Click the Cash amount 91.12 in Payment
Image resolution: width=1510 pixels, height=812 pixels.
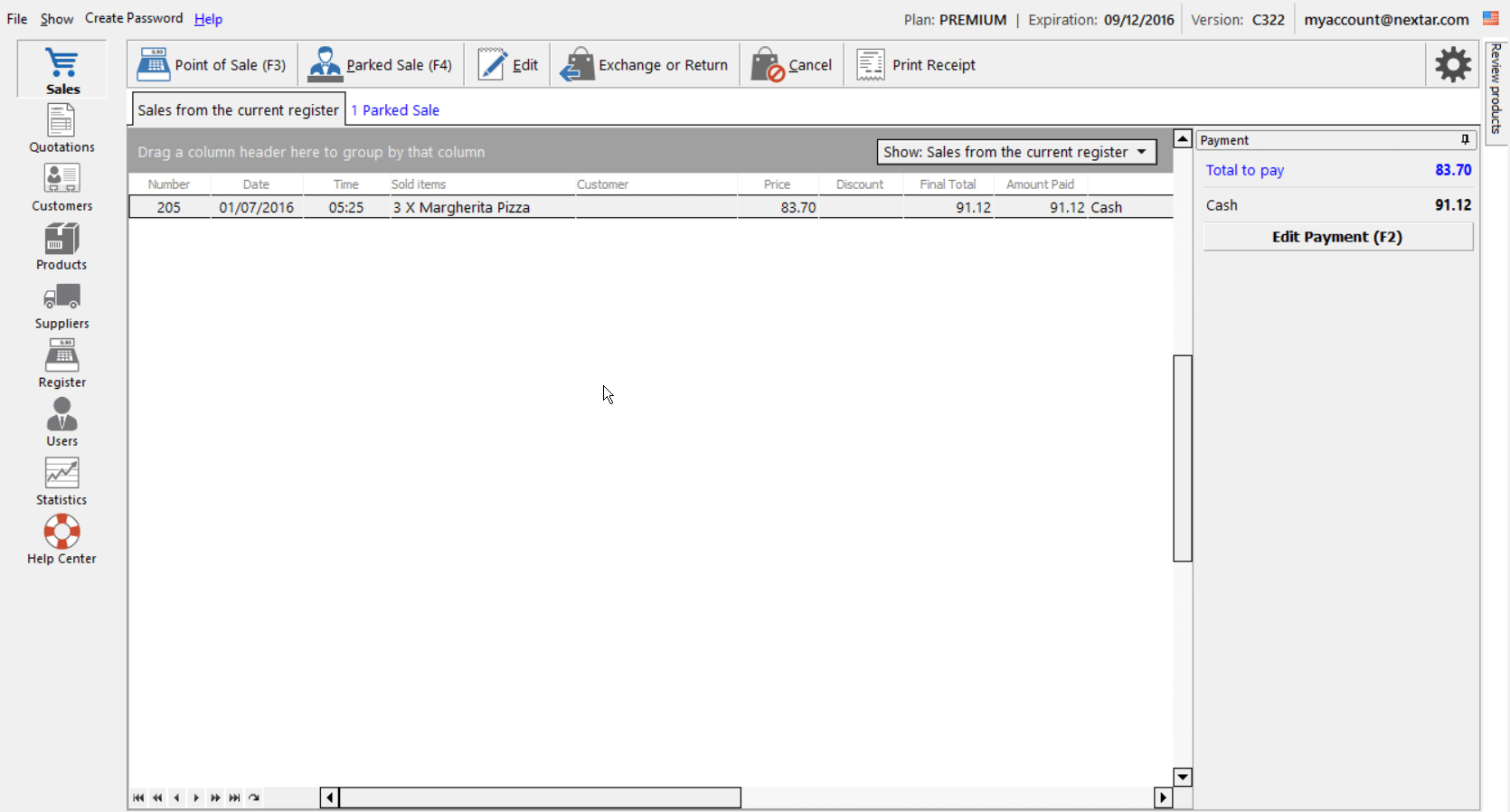point(1453,205)
